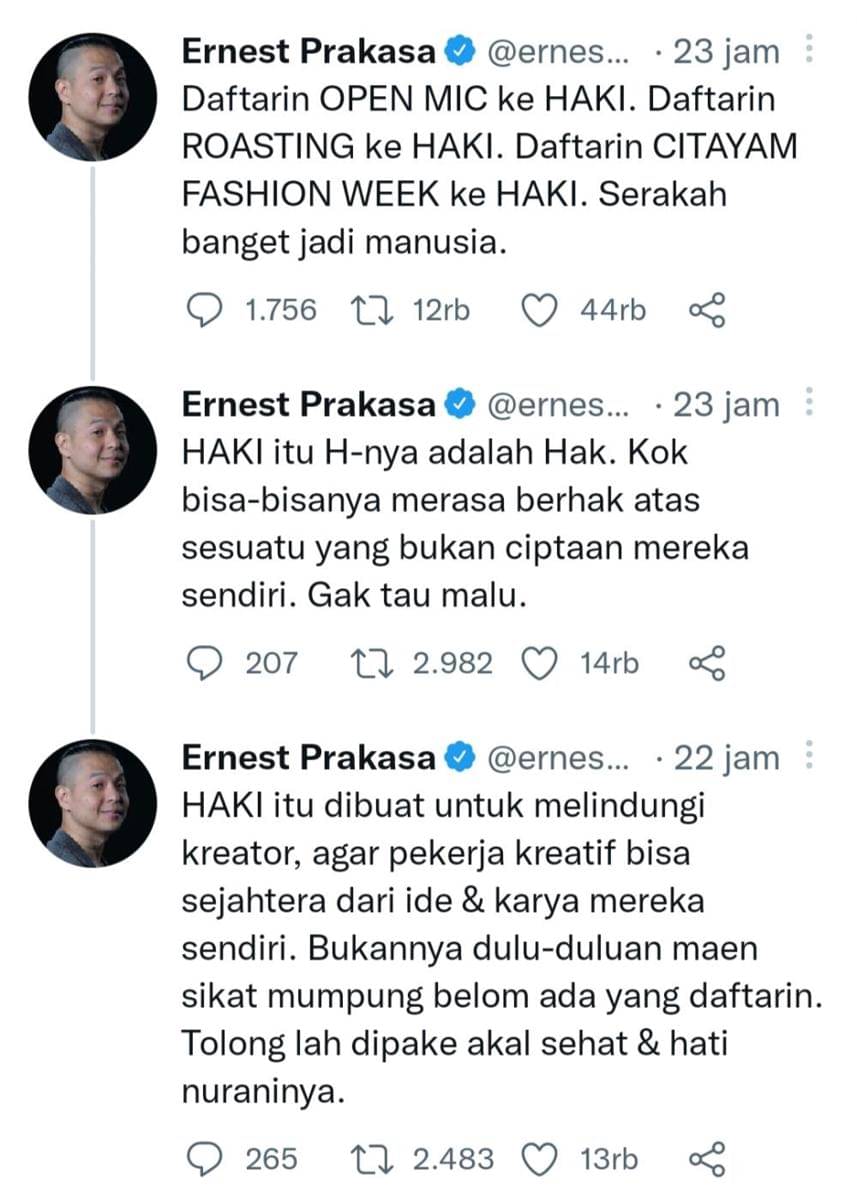Open the '22 jam' timestamp of third tweet

(727, 757)
